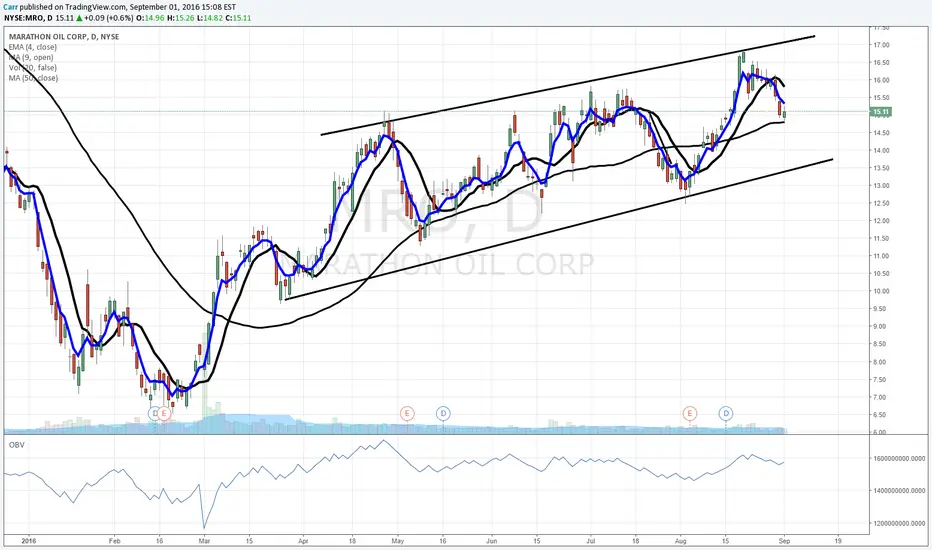Open the earnings E marker in February
The width and height of the screenshot is (932, 550).
165,413
